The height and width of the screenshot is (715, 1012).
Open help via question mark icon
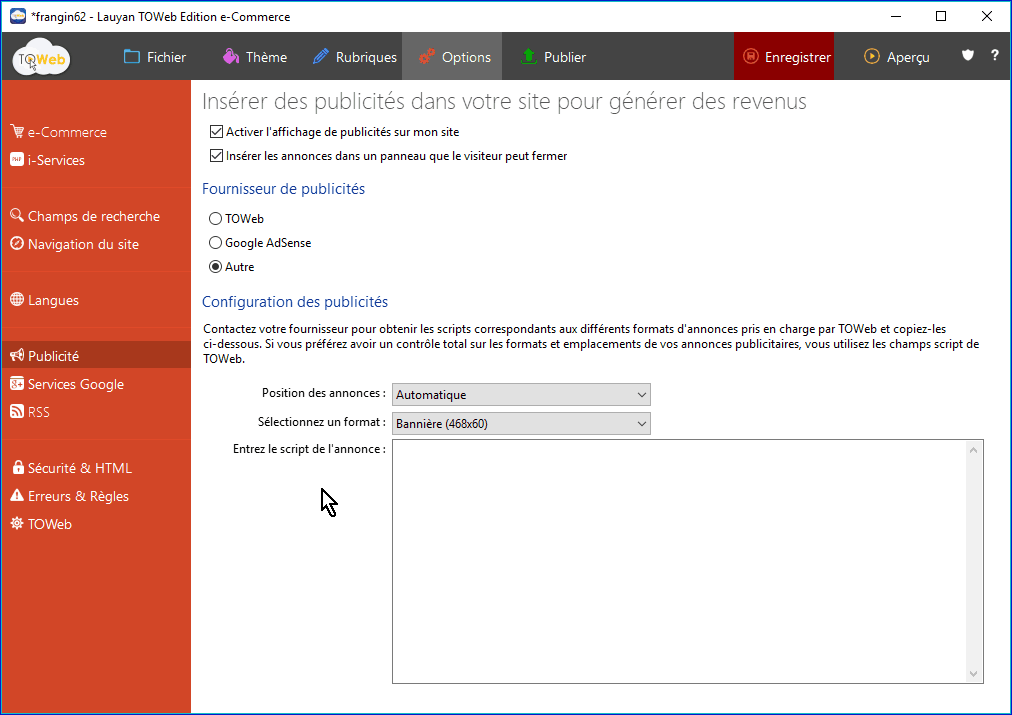click(x=995, y=56)
